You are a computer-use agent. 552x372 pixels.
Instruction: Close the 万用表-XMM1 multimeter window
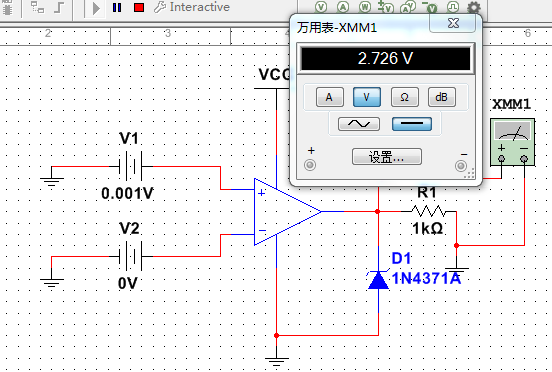453,23
